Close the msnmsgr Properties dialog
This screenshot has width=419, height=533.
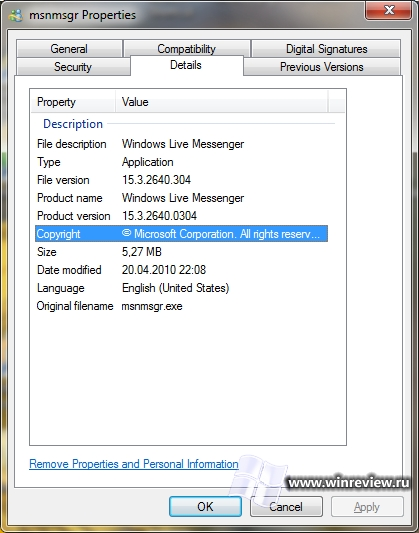388,10
